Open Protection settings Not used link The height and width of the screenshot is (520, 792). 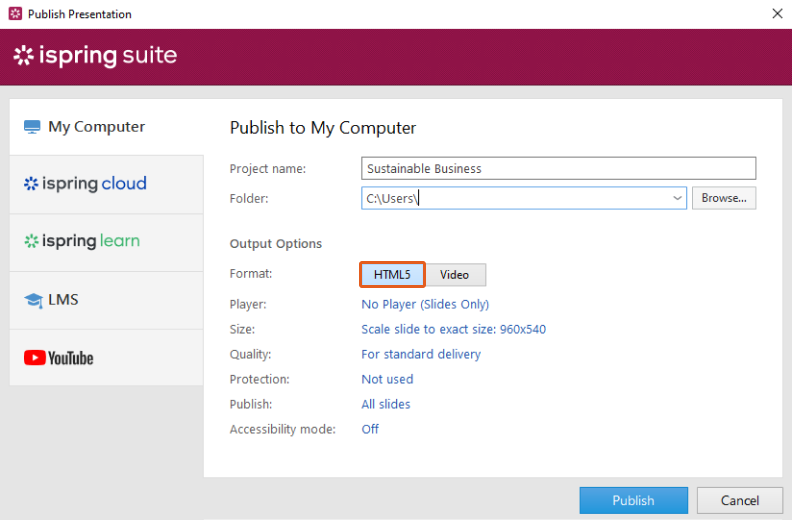click(x=387, y=379)
